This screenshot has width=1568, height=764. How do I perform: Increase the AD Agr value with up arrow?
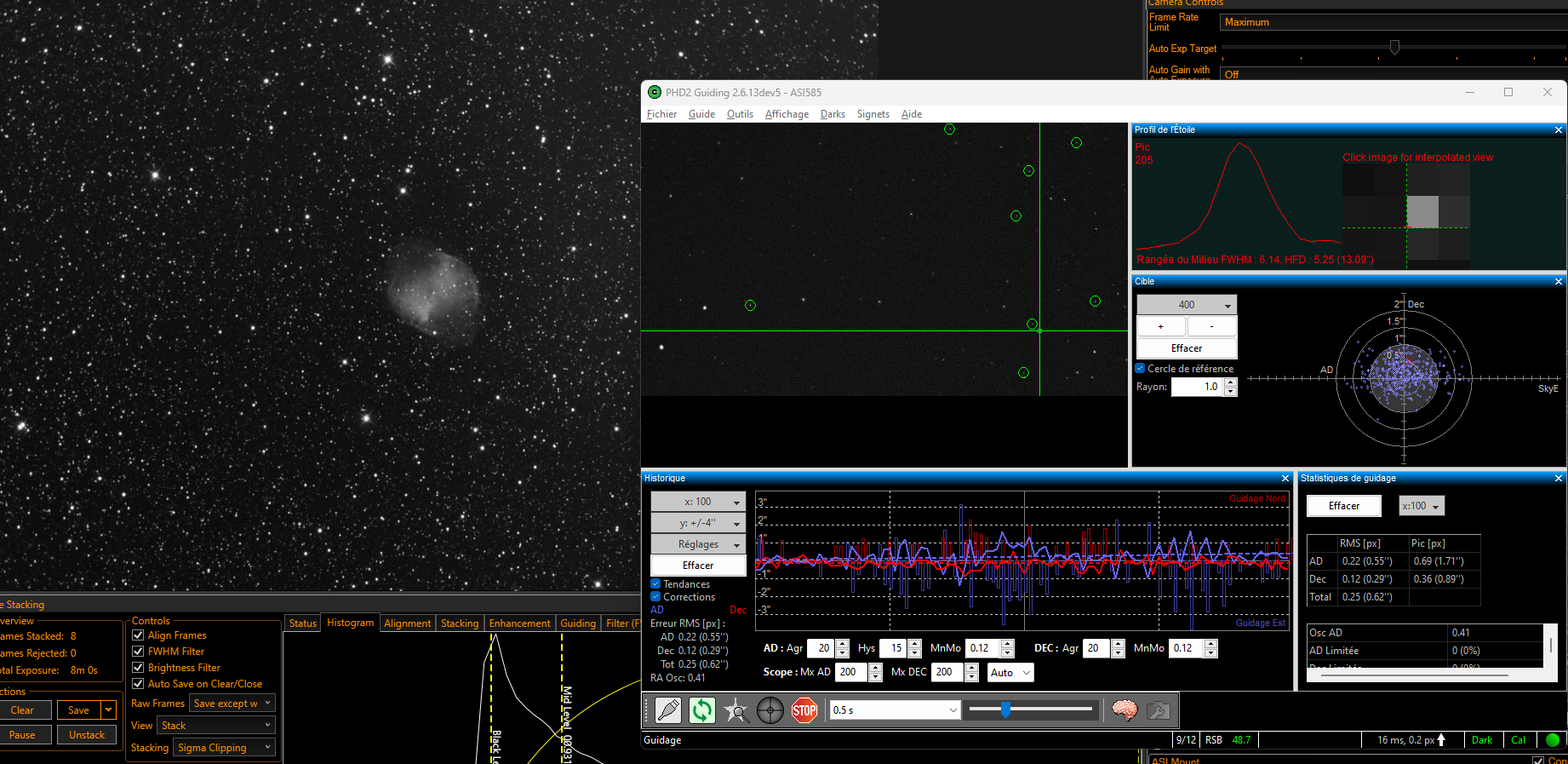click(x=843, y=644)
